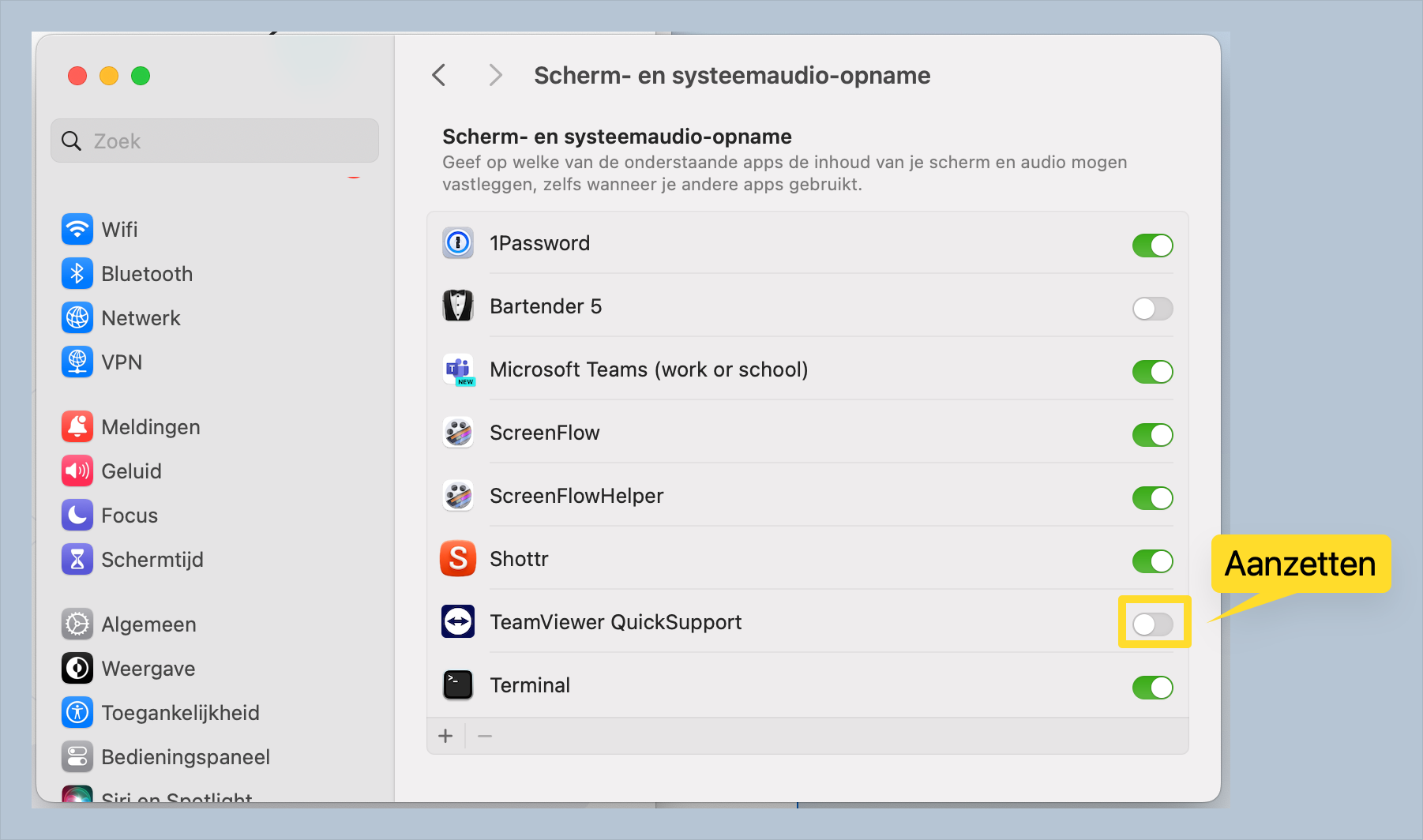The image size is (1423, 840).
Task: Open the Wifi settings icon
Action: [x=77, y=230]
